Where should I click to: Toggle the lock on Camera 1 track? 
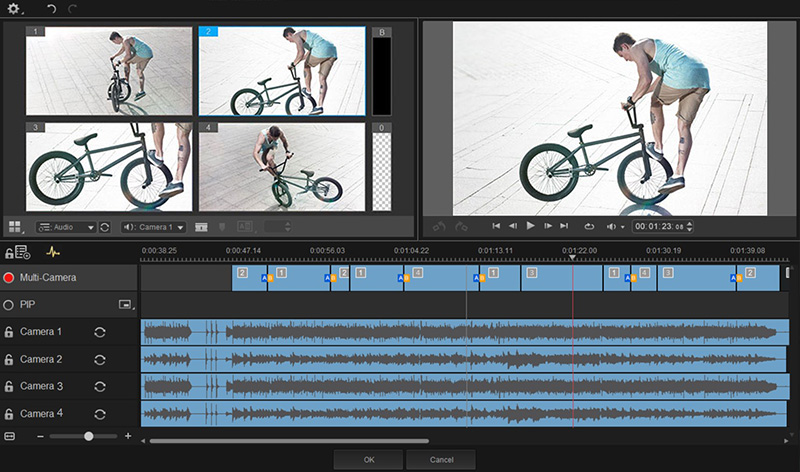9,332
